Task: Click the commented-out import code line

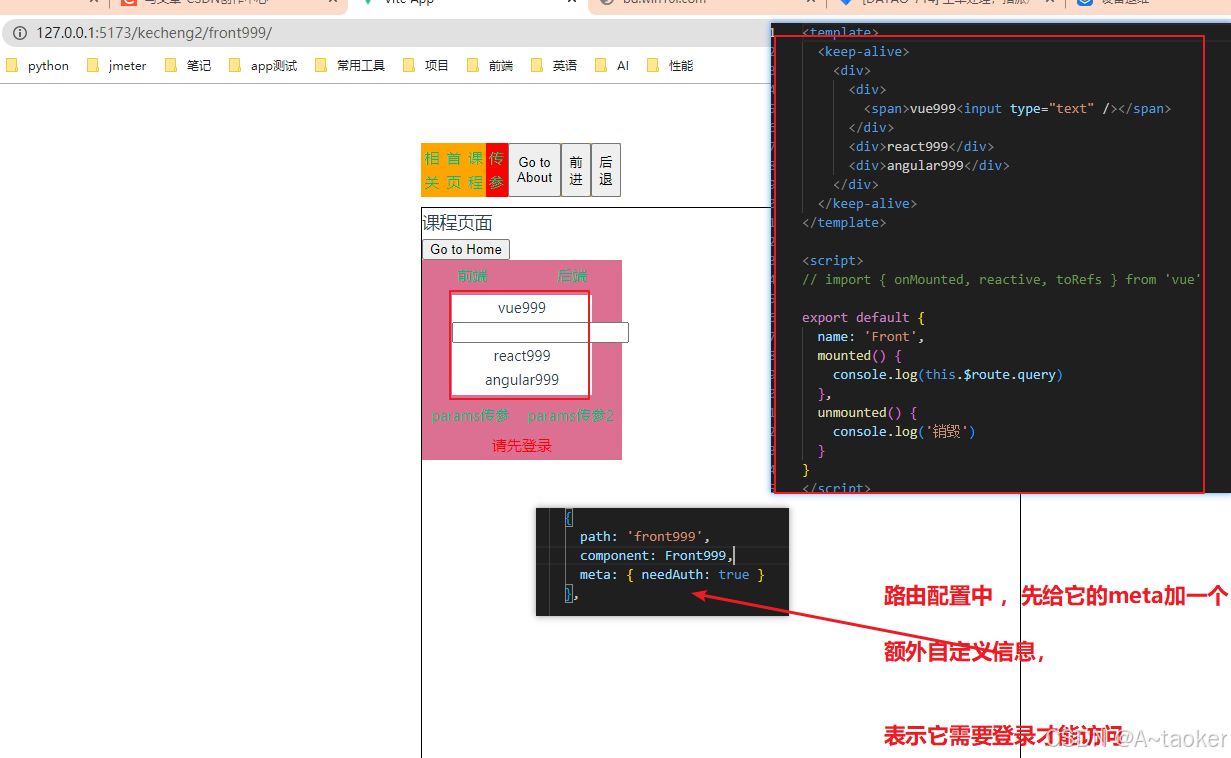Action: coord(1001,279)
